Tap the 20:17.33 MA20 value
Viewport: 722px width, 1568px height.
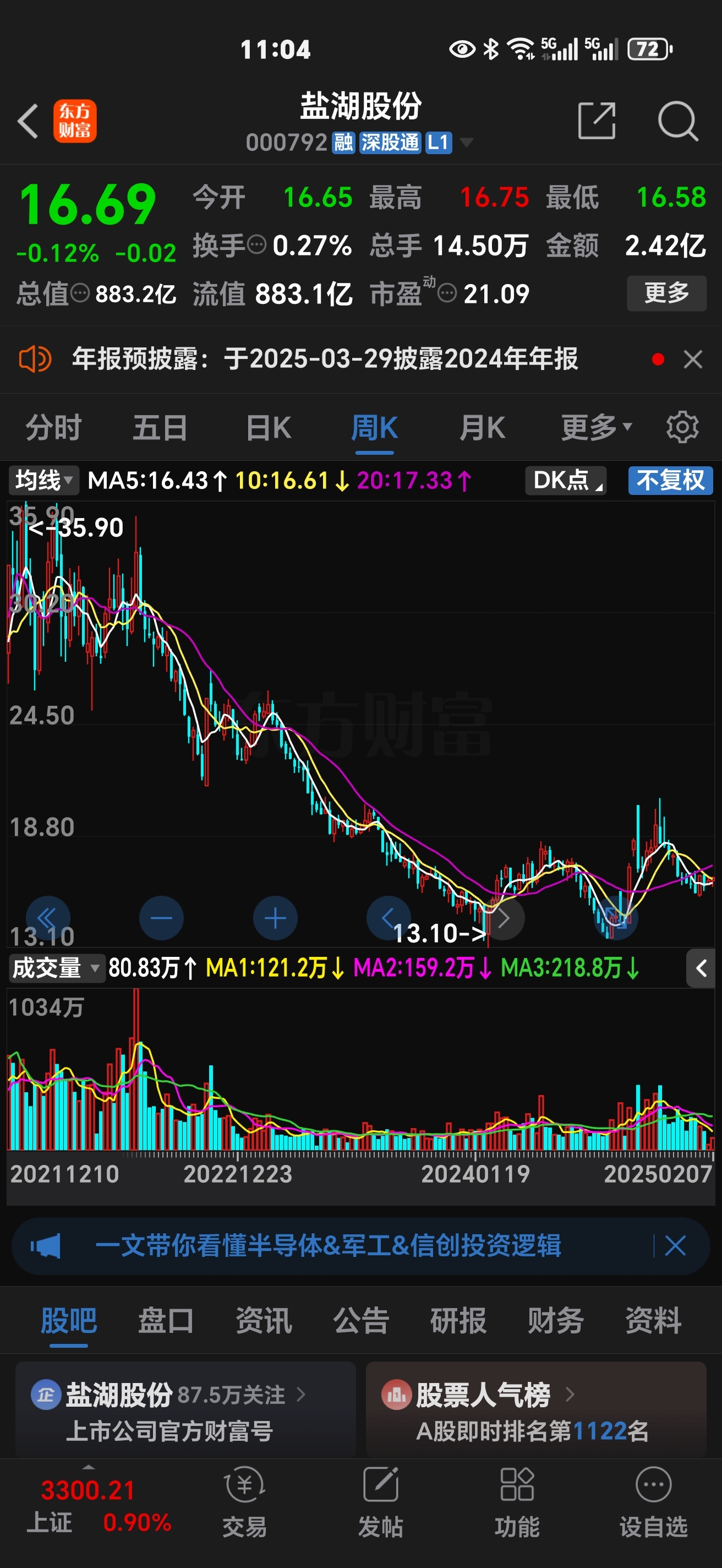(x=415, y=481)
